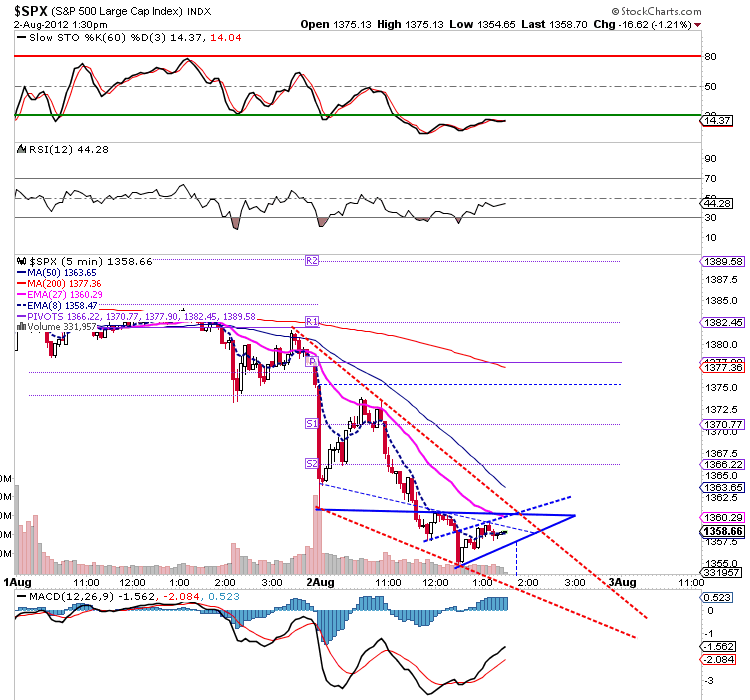Click the 1358.66 current price tag
This screenshot has width=750, height=700.
click(722, 531)
